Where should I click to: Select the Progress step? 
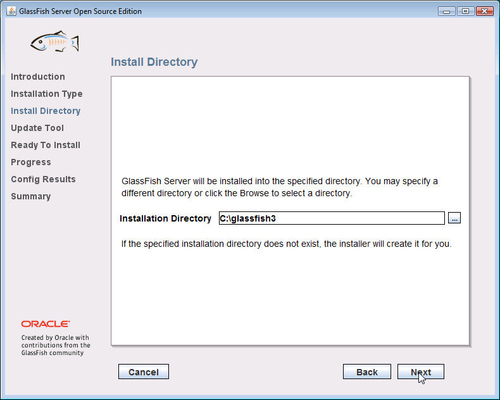tap(31, 162)
